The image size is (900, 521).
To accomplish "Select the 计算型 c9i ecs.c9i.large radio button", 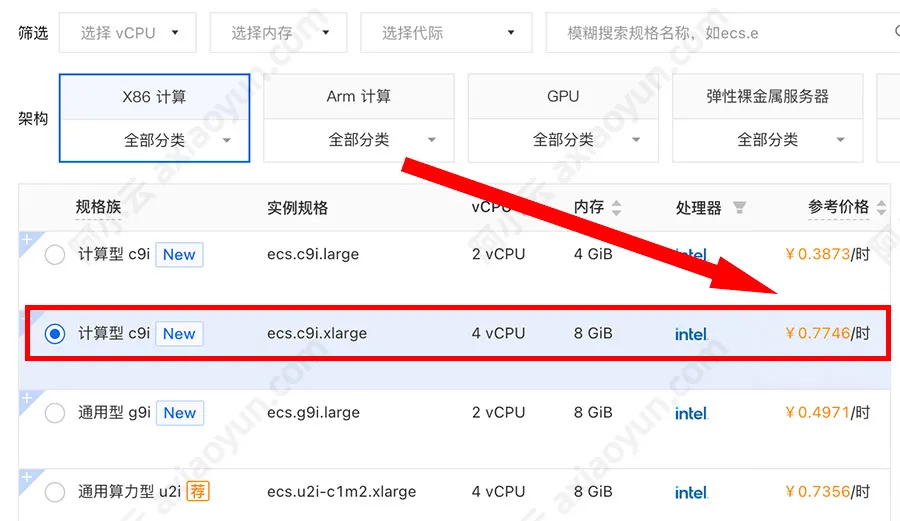I will click(55, 255).
